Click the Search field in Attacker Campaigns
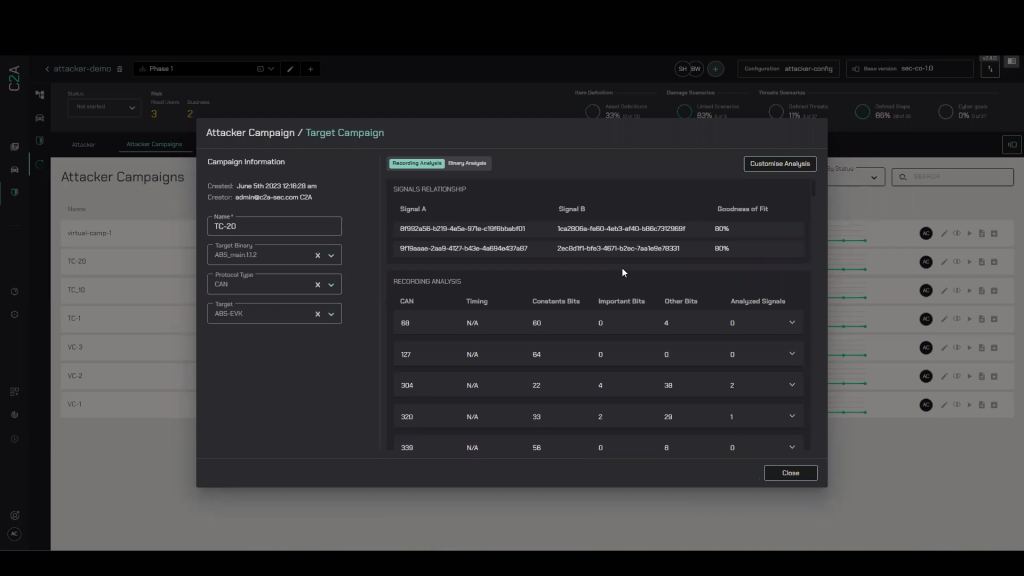1024x576 pixels. [952, 177]
